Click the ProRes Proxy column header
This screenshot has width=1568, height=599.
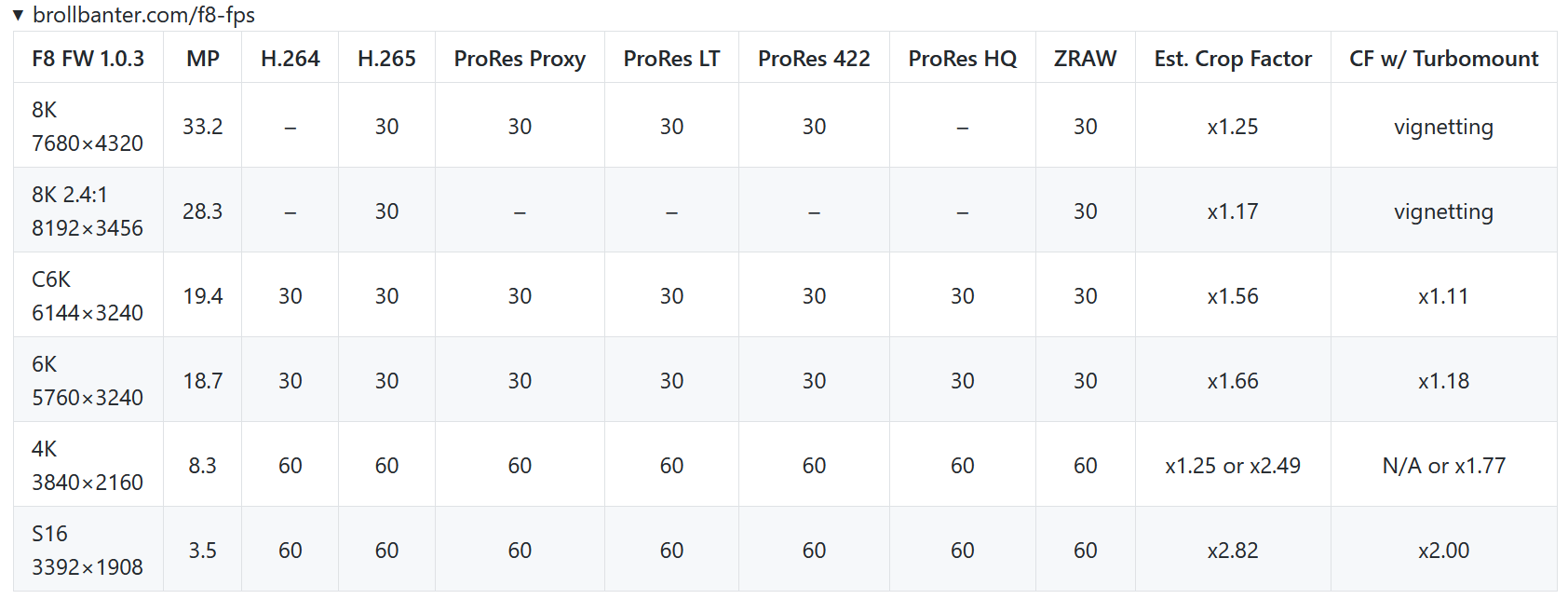[520, 59]
